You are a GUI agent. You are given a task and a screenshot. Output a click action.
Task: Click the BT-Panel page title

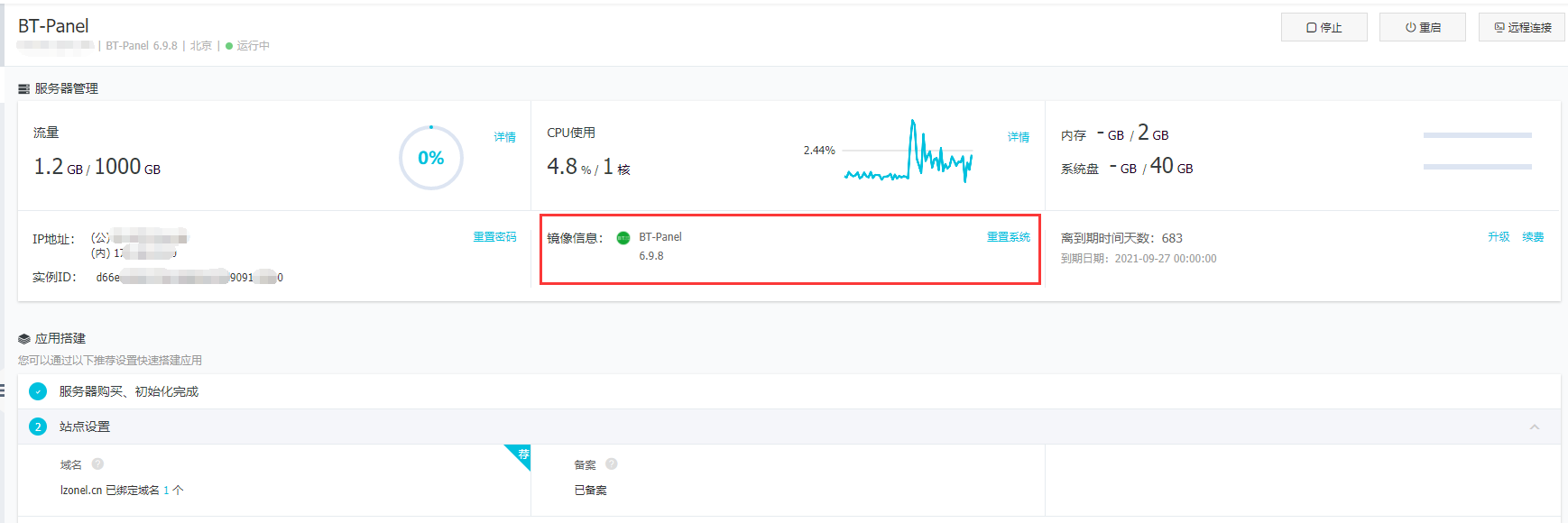[53, 26]
